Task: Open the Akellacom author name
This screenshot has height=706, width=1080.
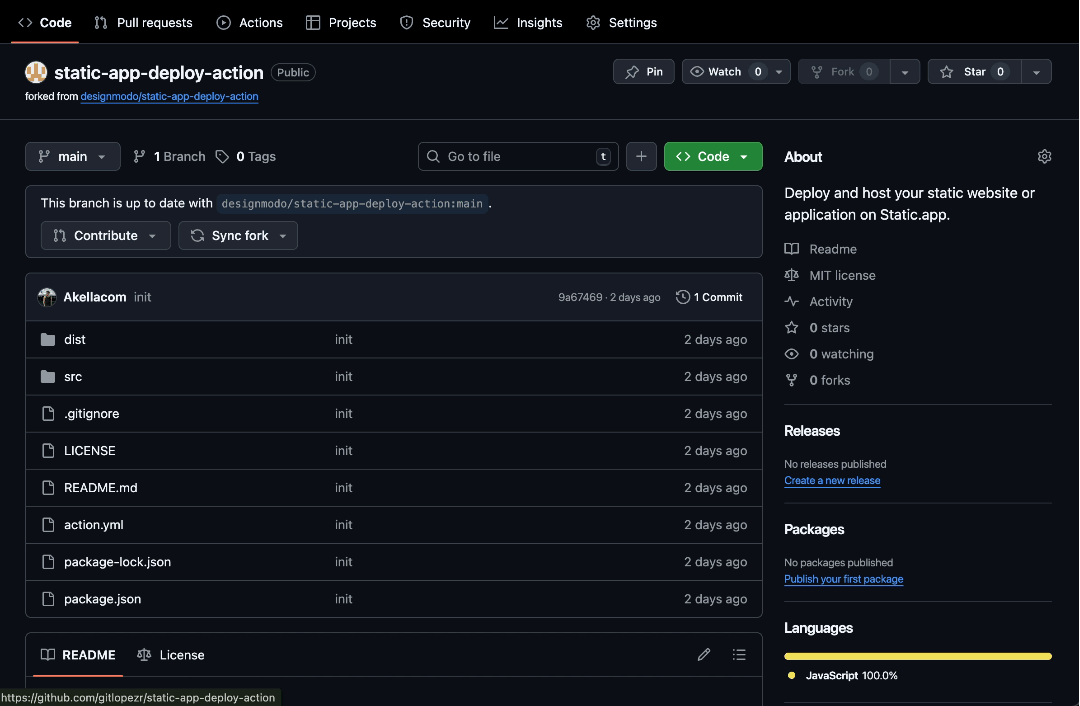Action: coord(95,297)
